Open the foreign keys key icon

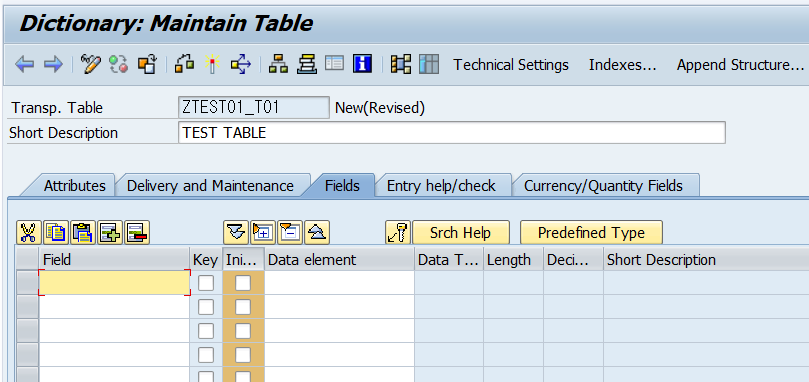tap(398, 233)
